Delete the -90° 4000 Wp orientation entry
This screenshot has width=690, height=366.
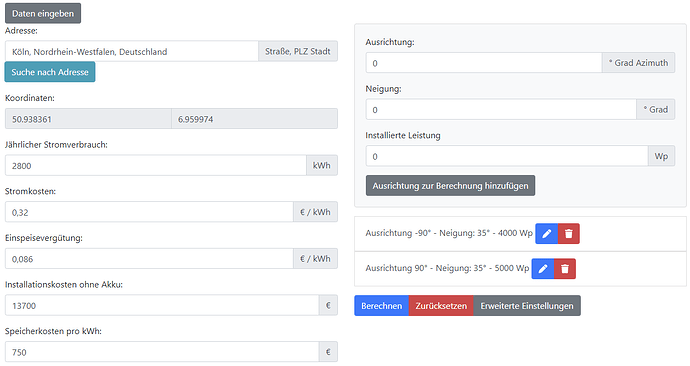(569, 234)
